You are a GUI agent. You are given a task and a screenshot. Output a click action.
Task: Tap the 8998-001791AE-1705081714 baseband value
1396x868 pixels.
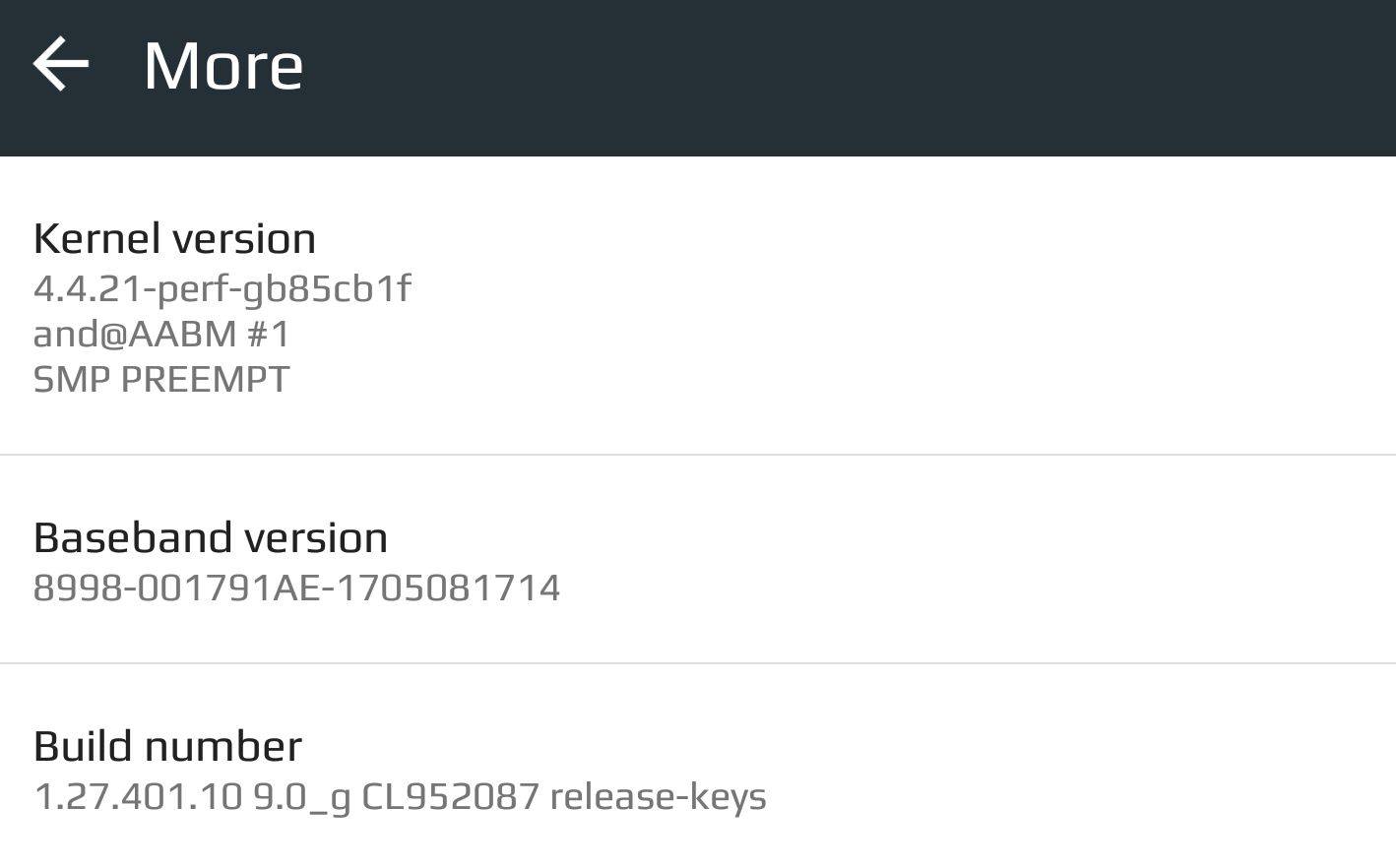tap(296, 588)
